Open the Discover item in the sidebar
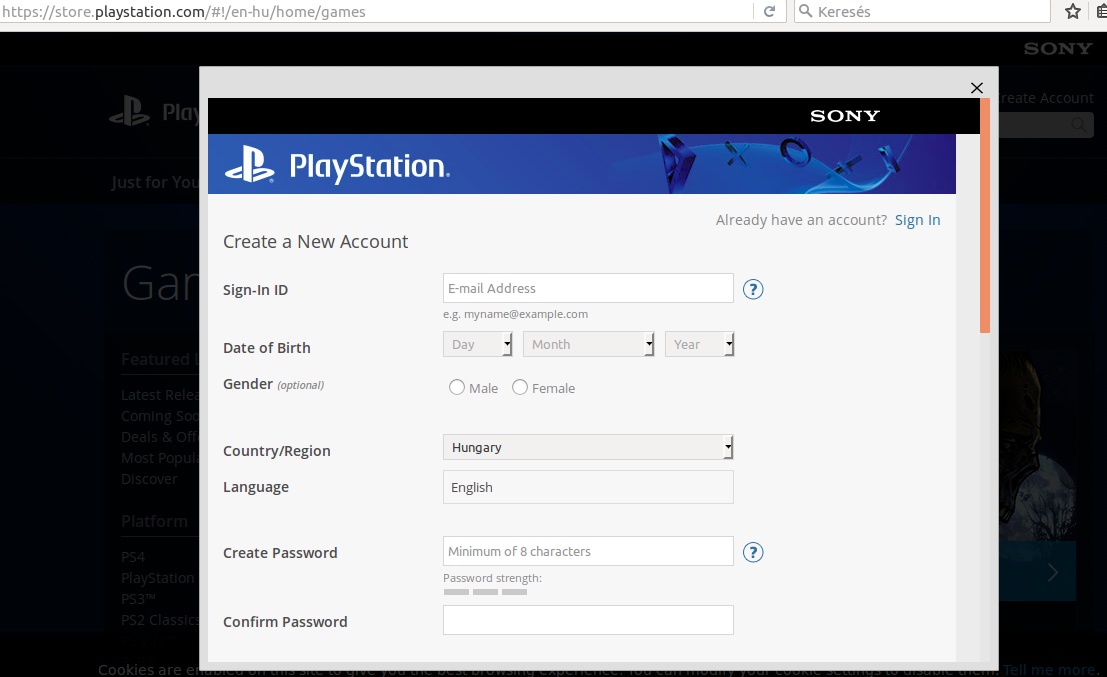This screenshot has height=677, width=1107. click(149, 479)
